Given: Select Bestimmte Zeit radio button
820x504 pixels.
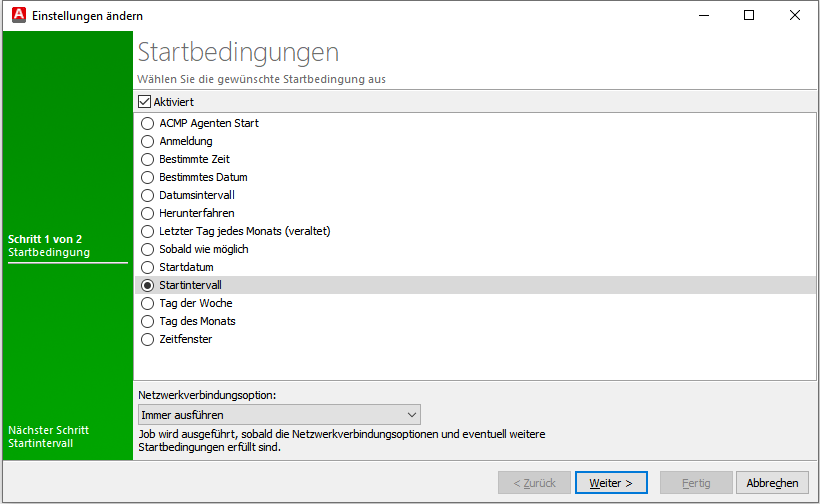Looking at the screenshot, I should pyautogui.click(x=148, y=159).
